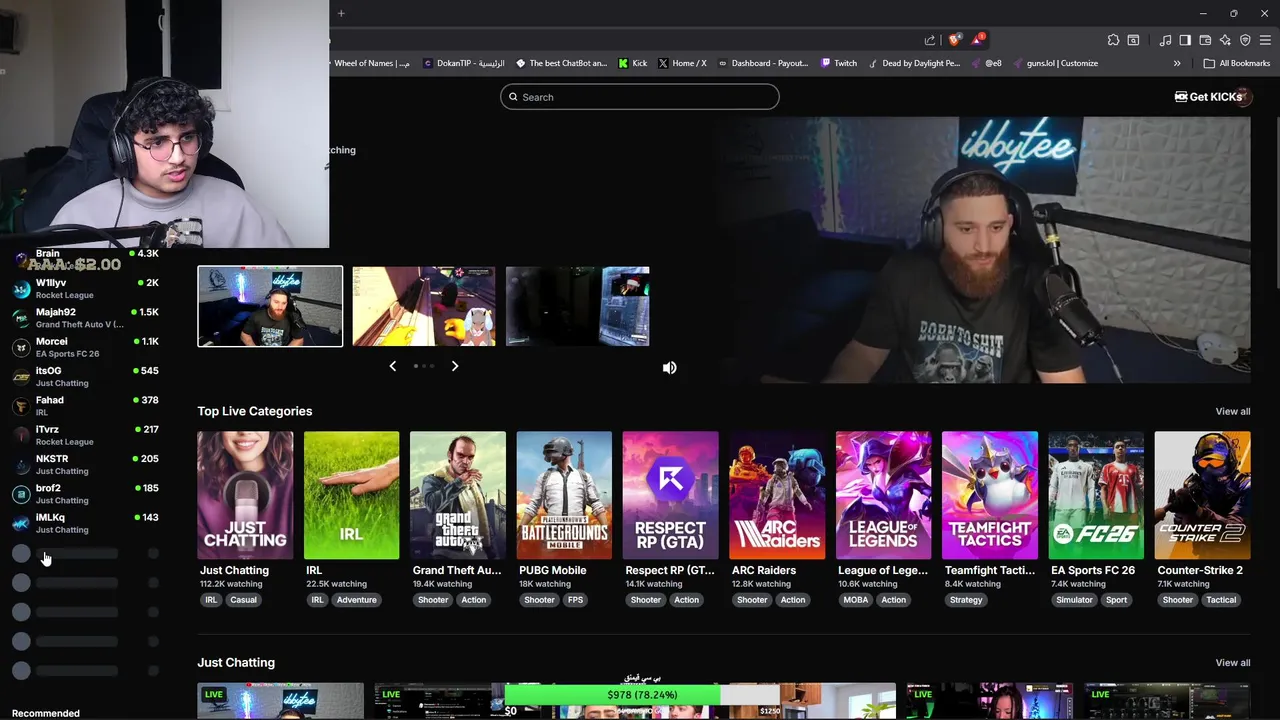Open the EA Sports FC 26 category card

click(1096, 495)
